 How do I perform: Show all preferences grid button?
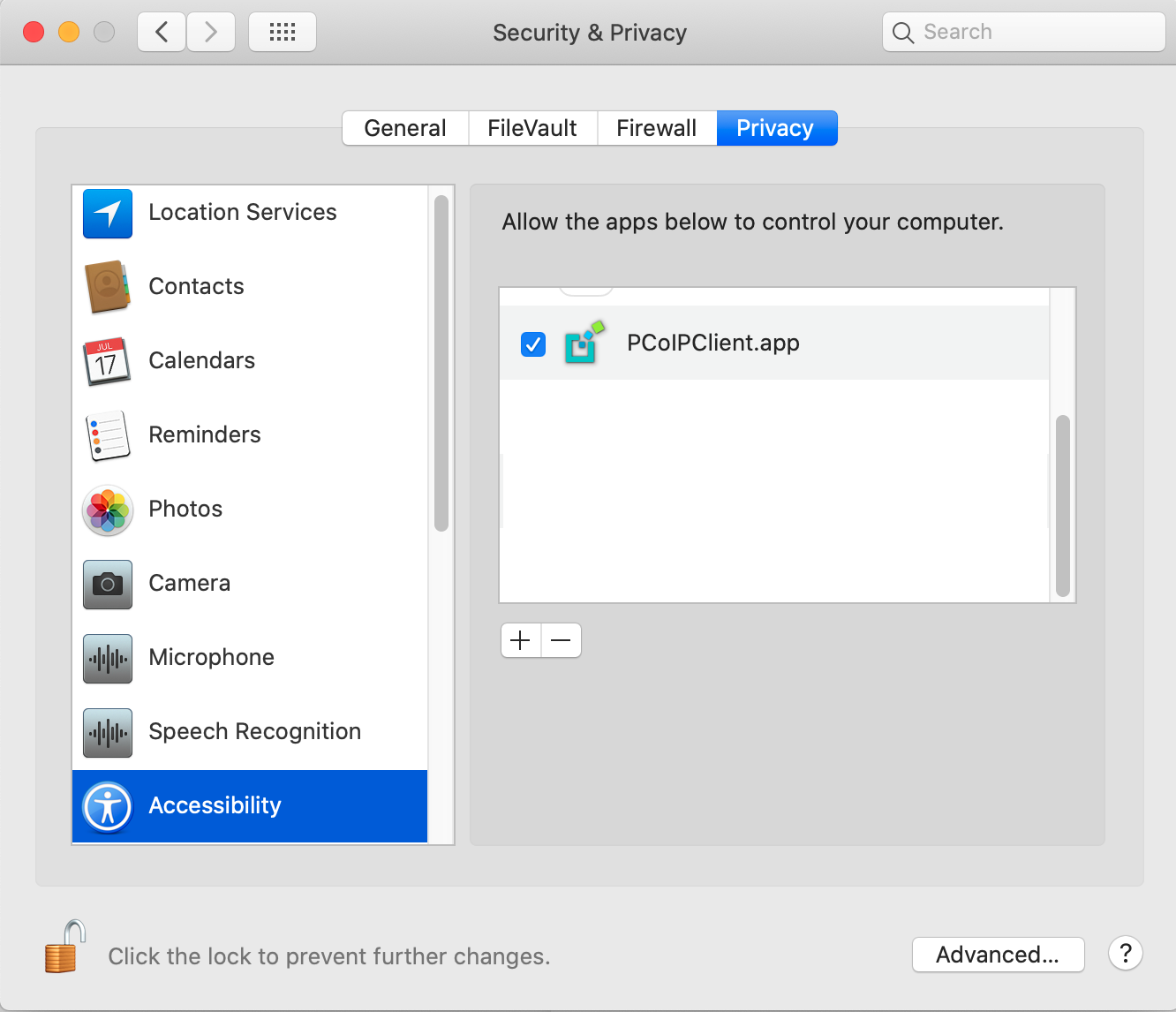[x=283, y=33]
